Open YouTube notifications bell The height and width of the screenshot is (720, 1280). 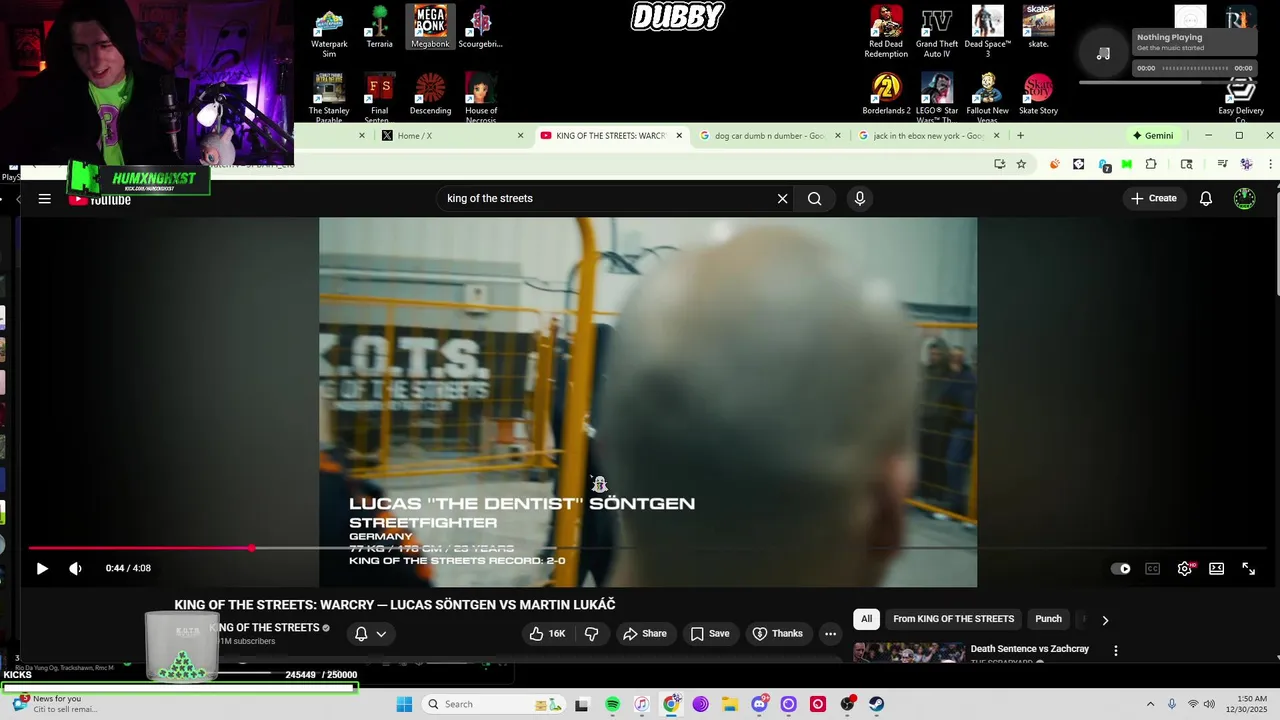(x=1206, y=199)
